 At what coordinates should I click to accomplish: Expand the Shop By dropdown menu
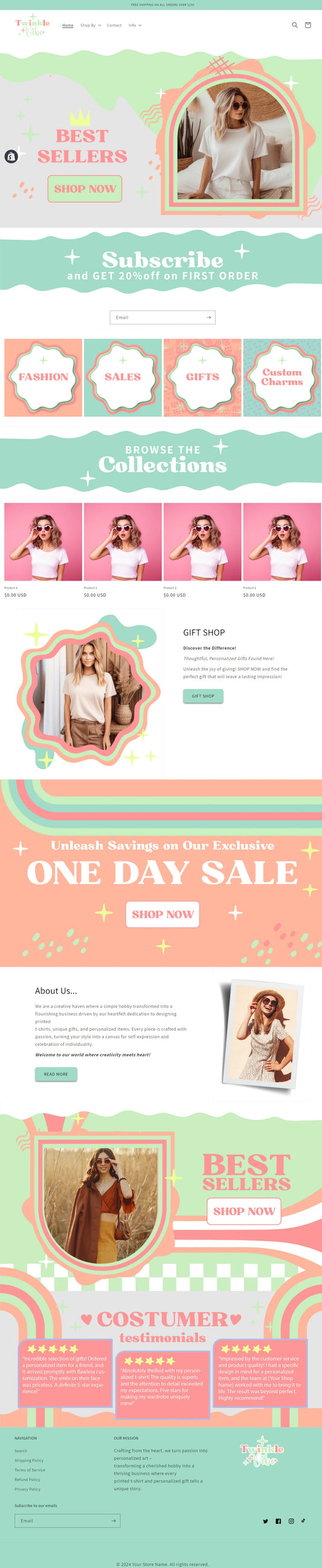91,25
